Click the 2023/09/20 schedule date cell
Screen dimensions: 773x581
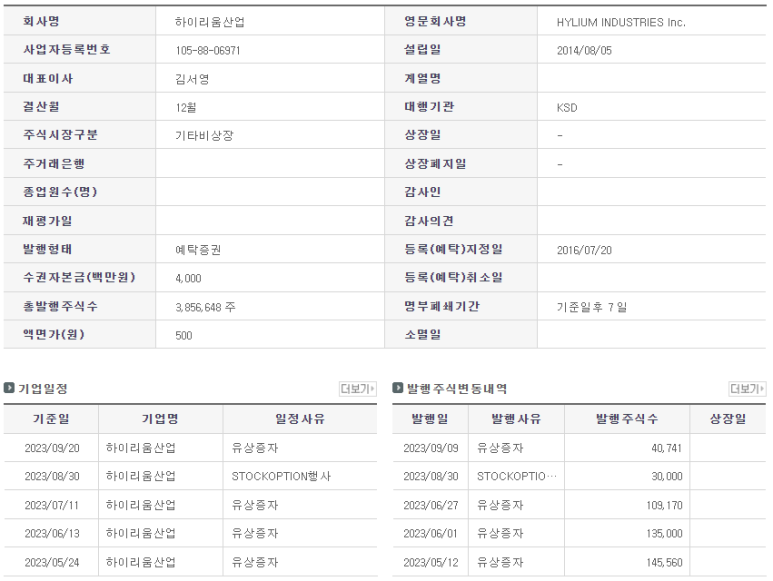pyautogui.click(x=52, y=448)
